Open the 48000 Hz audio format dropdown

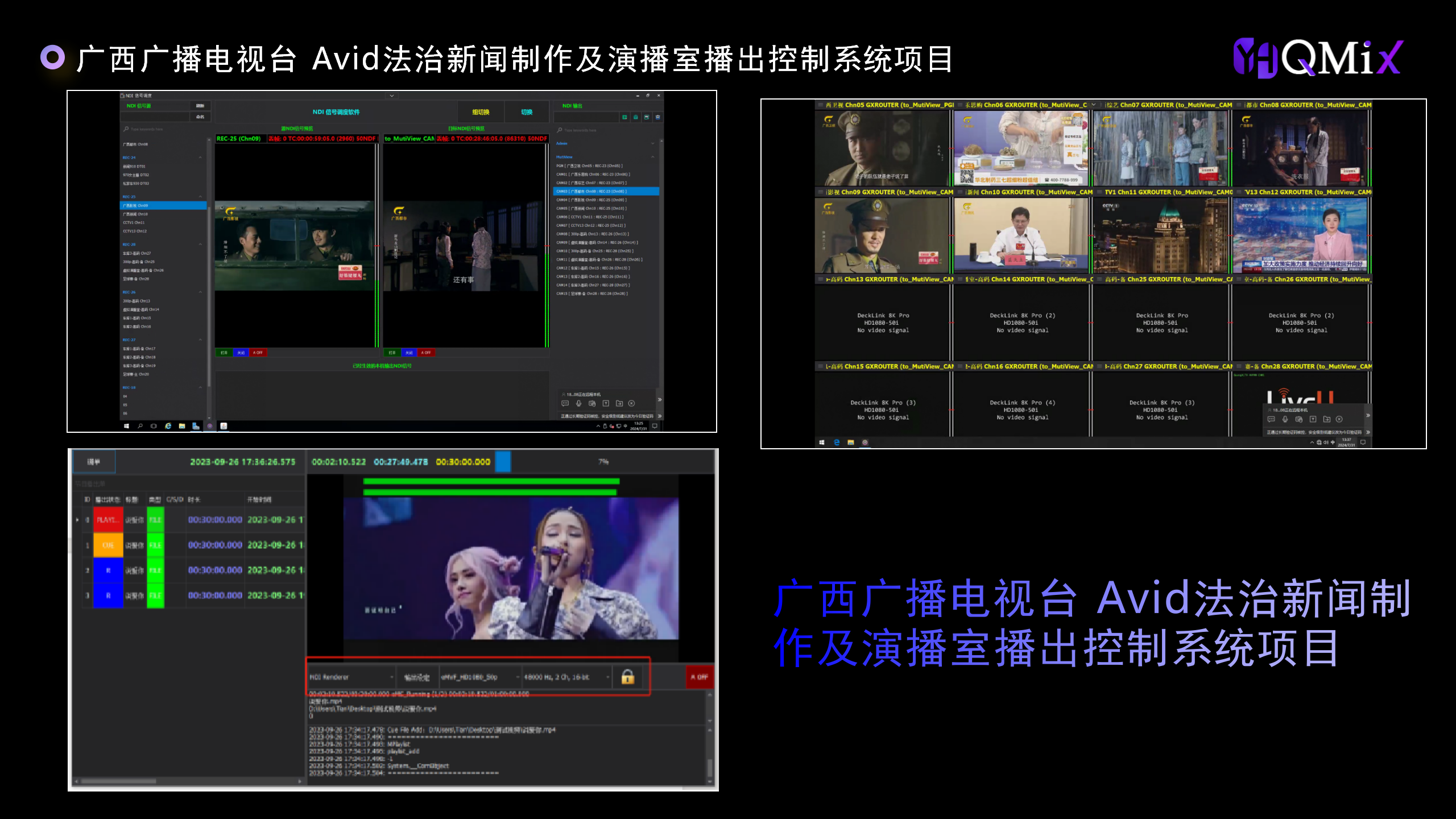click(566, 677)
